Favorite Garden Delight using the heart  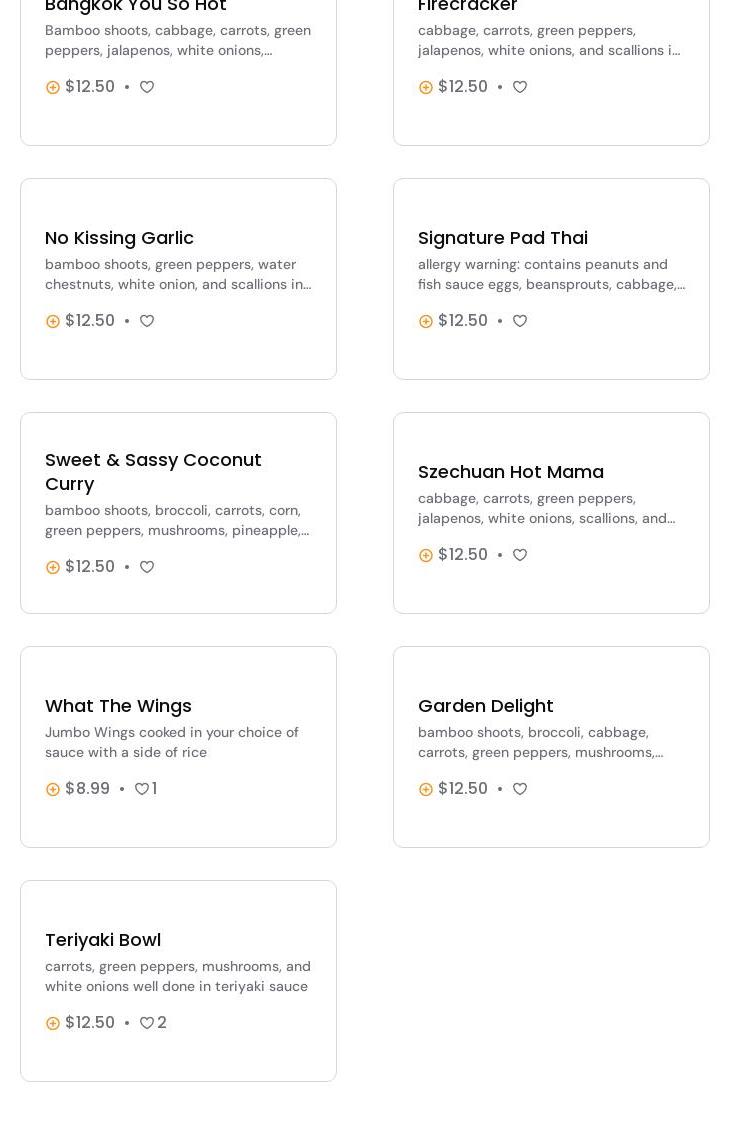pos(520,789)
